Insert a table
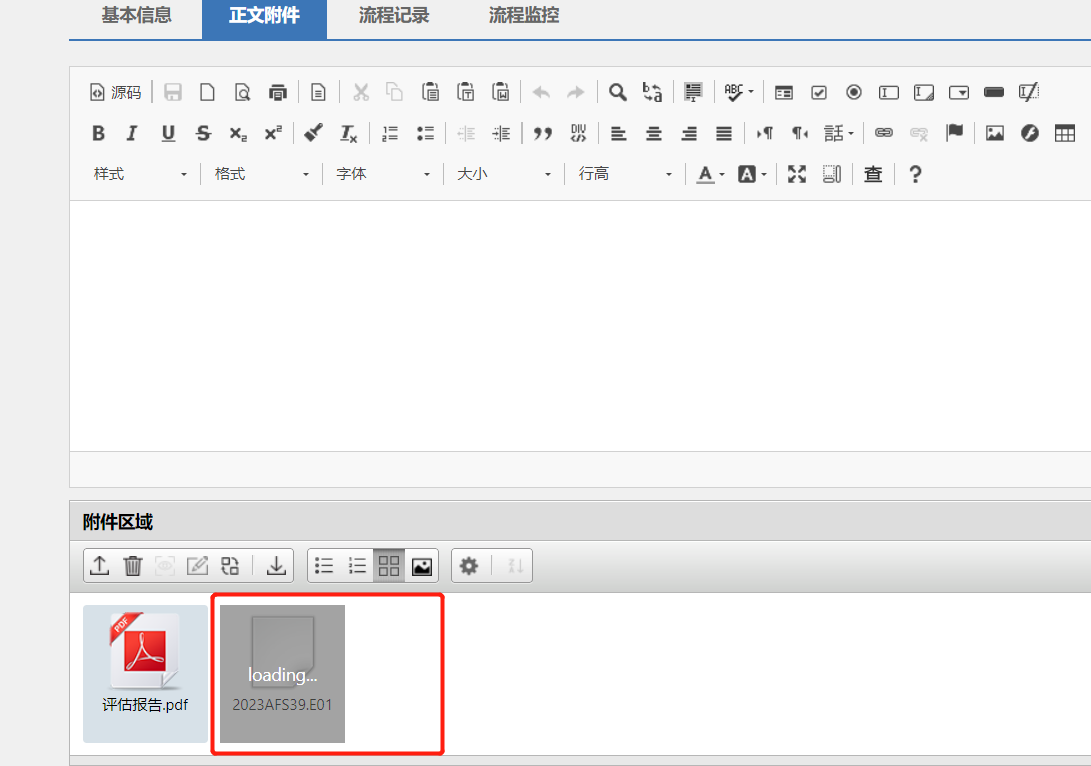 (1065, 133)
